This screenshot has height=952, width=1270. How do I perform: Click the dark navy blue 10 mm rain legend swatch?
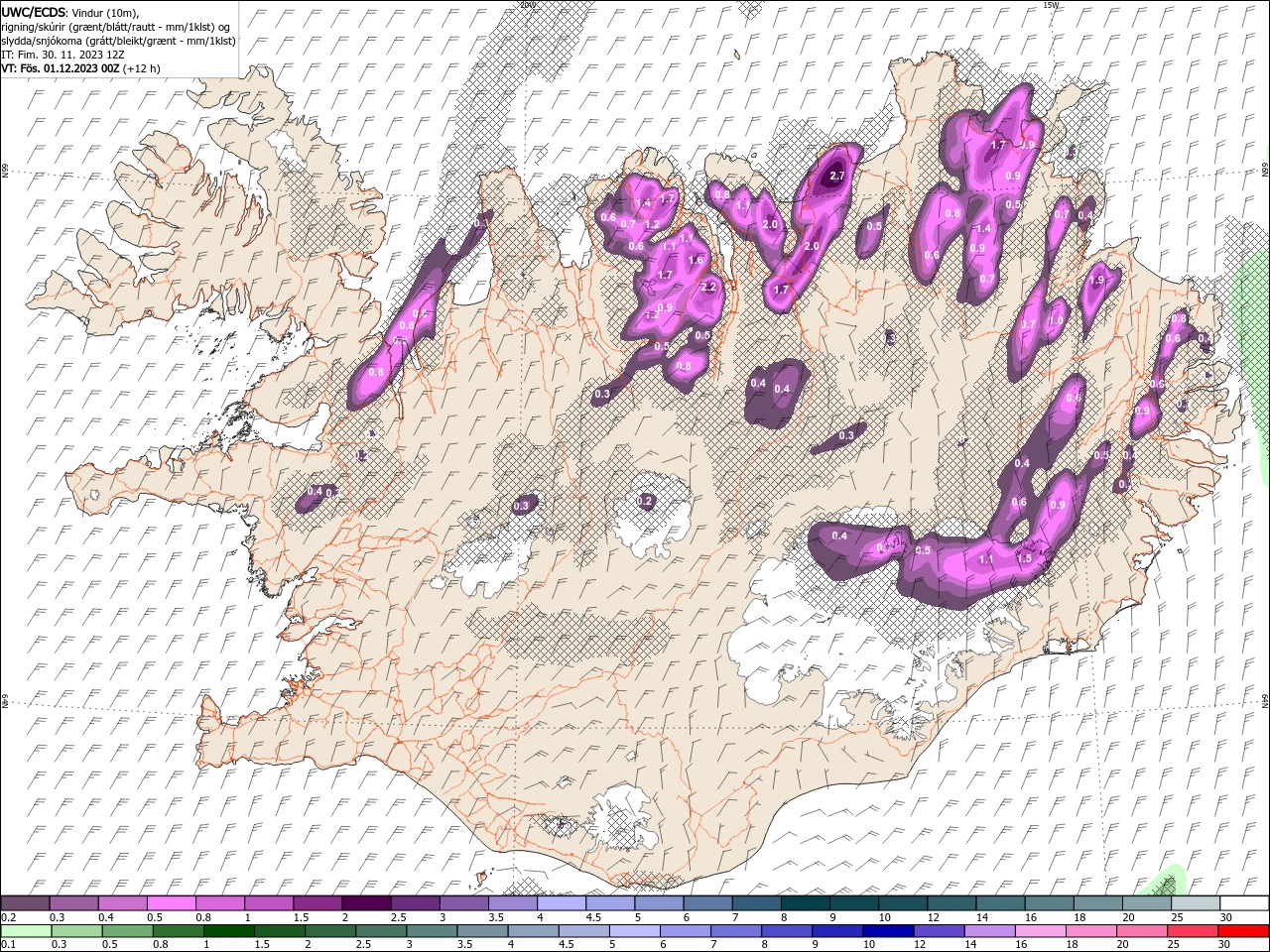[x=888, y=931]
